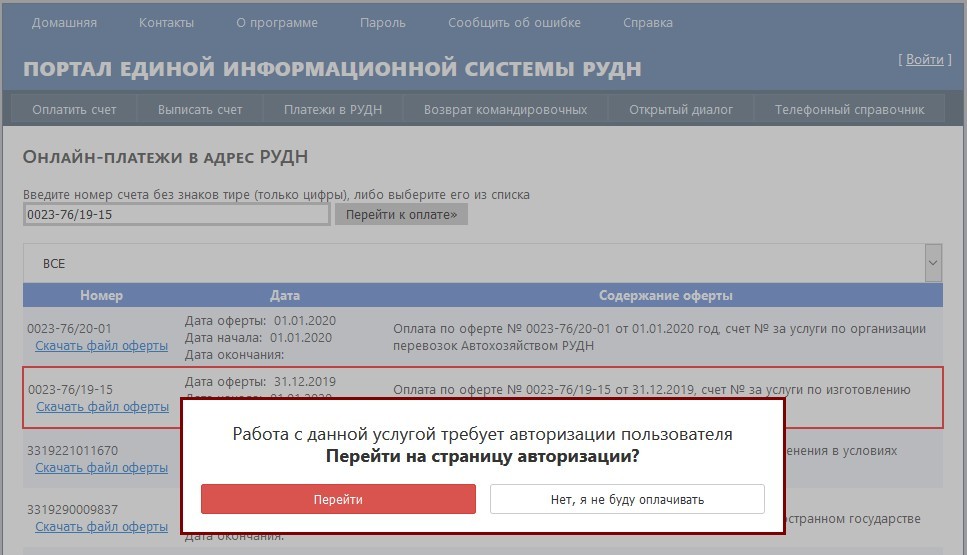Viewport: 967px width, 555px height.
Task: Open the Платежи в РУДН tab
Action: (x=333, y=110)
